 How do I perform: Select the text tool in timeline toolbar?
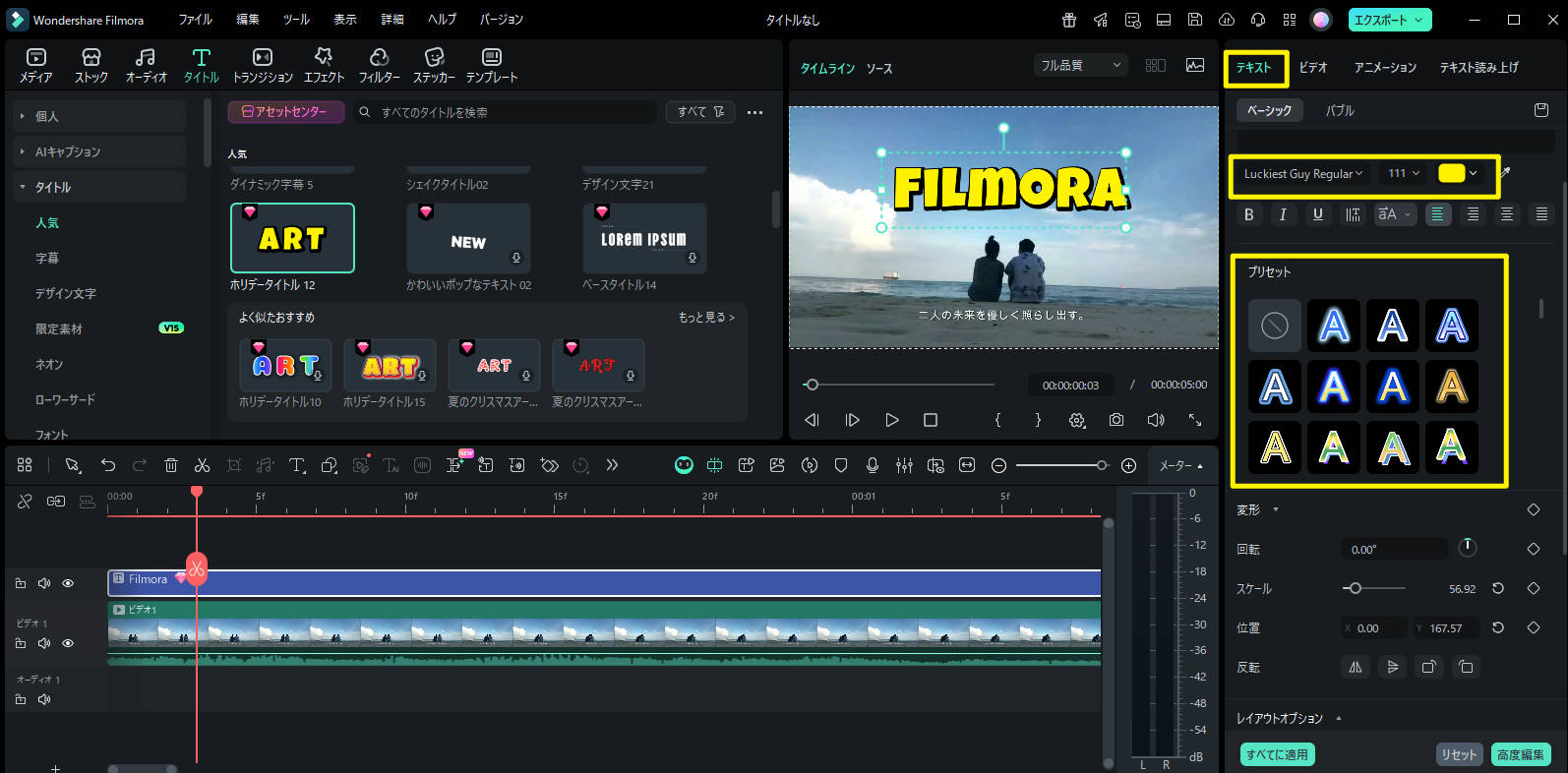point(297,465)
